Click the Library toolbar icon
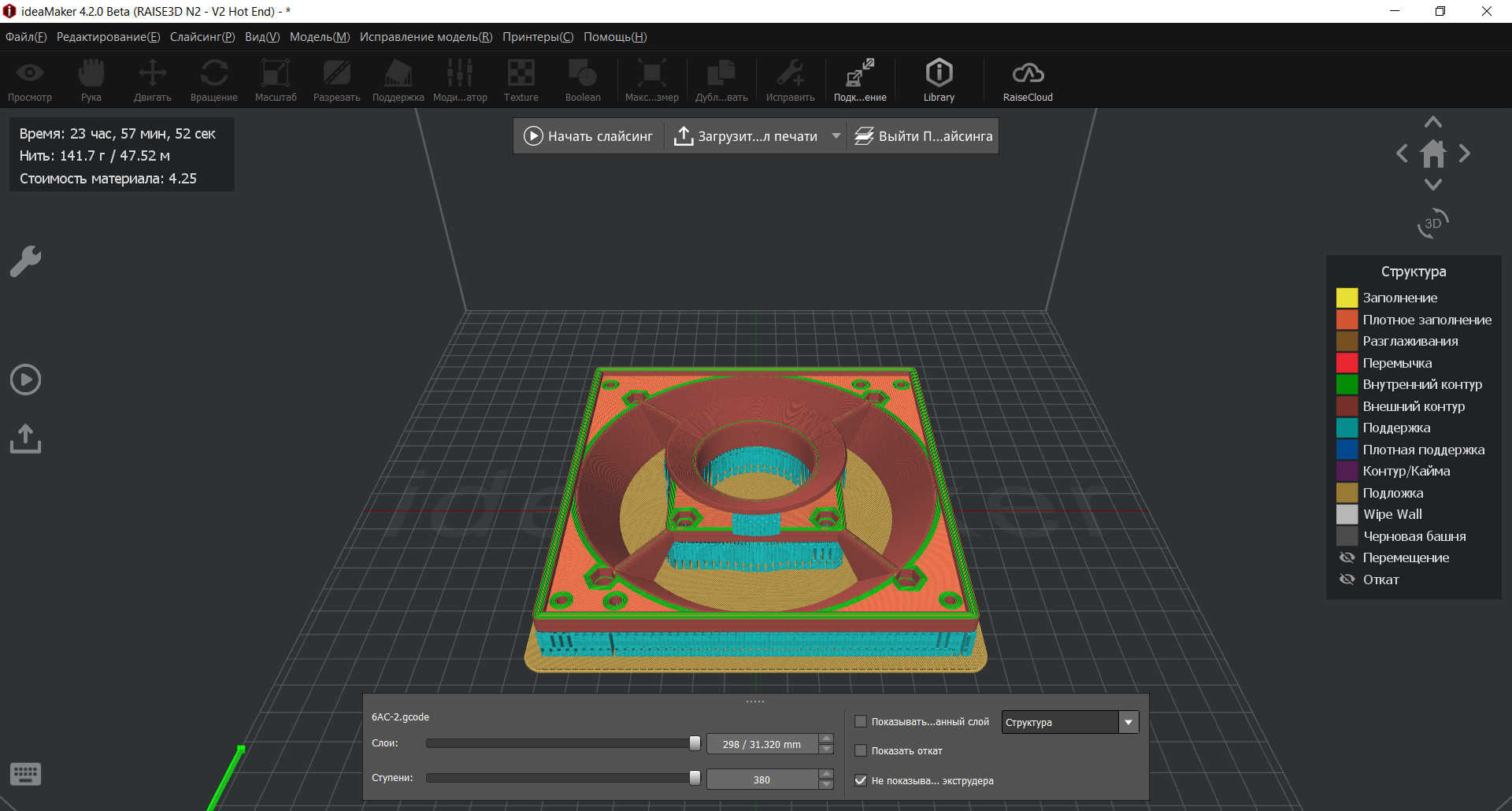 [x=939, y=80]
